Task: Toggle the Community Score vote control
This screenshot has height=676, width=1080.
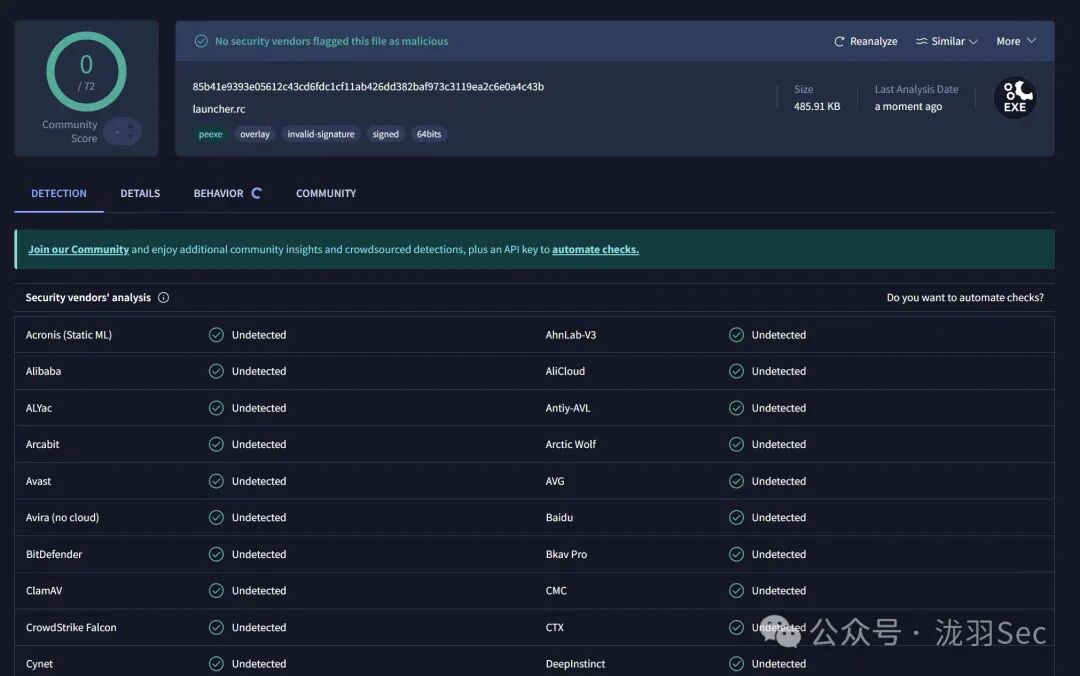Action: (x=122, y=132)
